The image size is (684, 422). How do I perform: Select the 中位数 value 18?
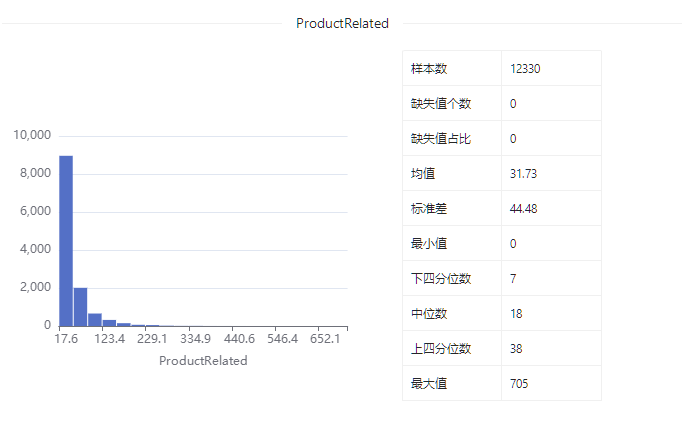tap(516, 314)
